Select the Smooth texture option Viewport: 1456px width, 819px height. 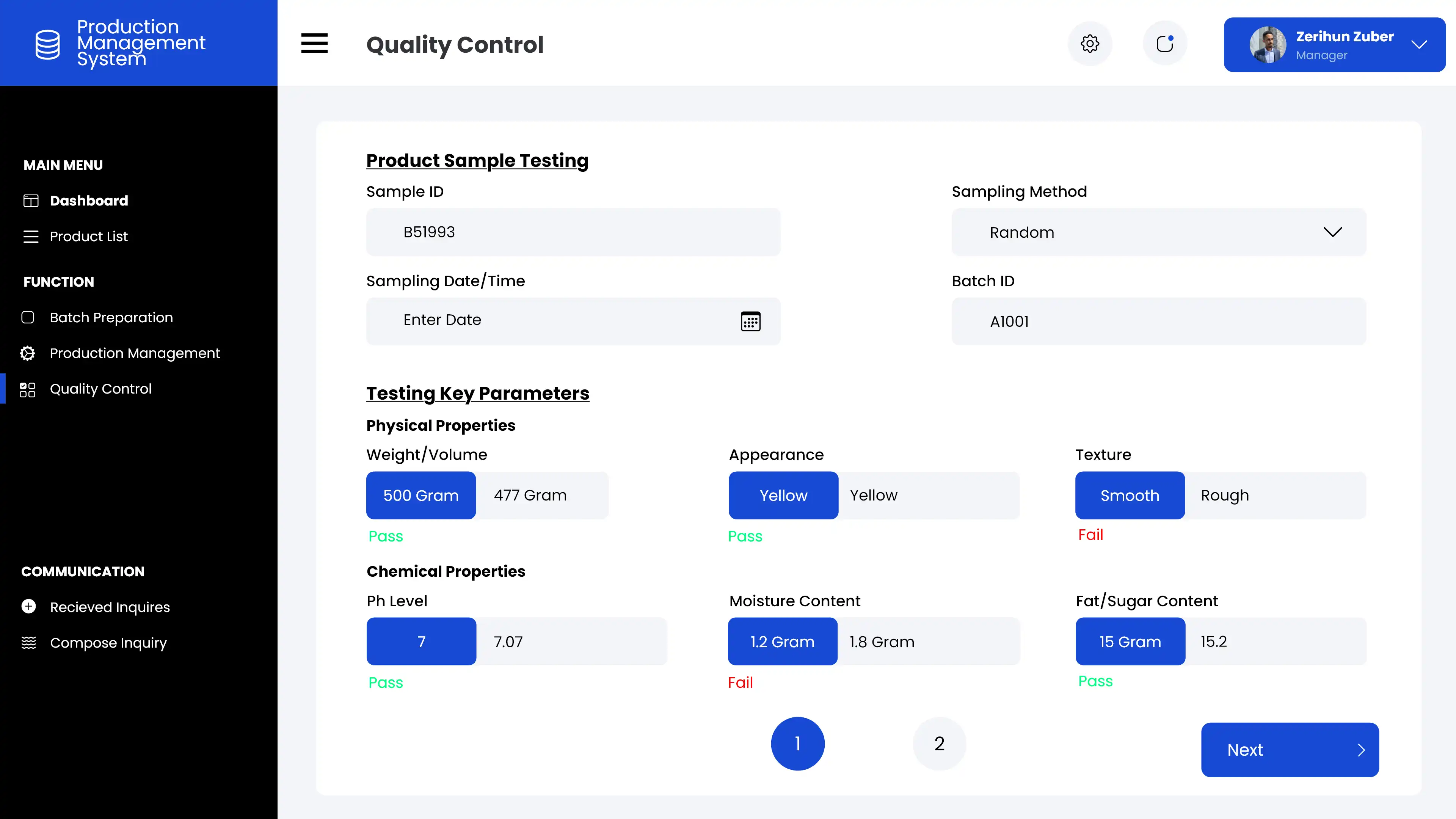(x=1129, y=495)
